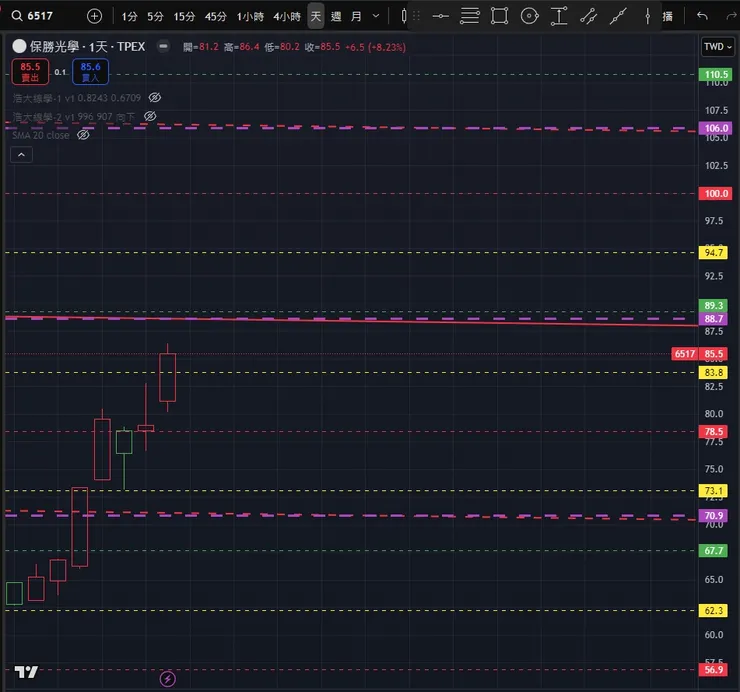Switch to the 5分 timeframe
The image size is (740, 692).
[155, 17]
